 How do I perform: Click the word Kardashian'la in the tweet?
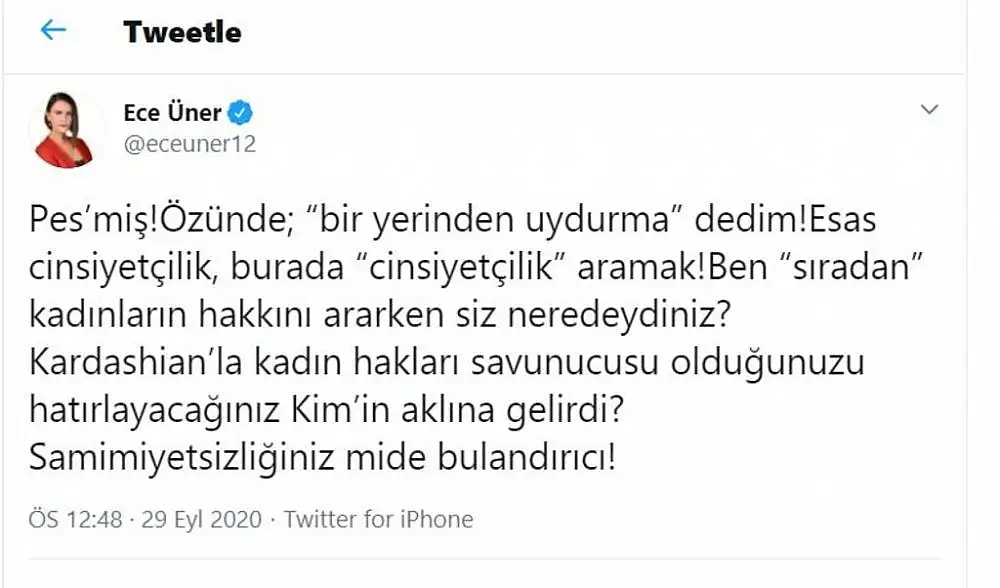pos(136,362)
